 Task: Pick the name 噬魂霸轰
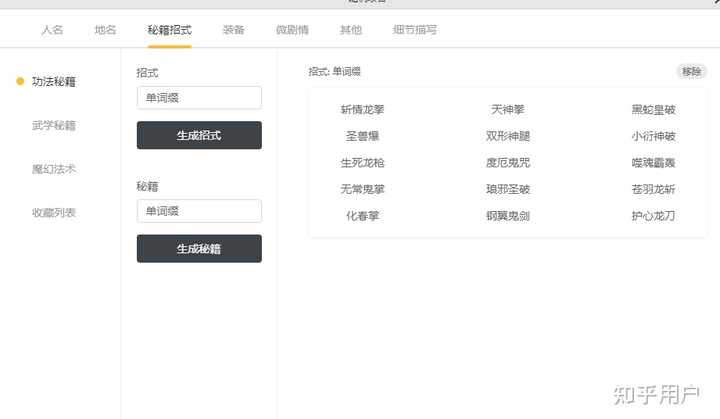(x=653, y=163)
